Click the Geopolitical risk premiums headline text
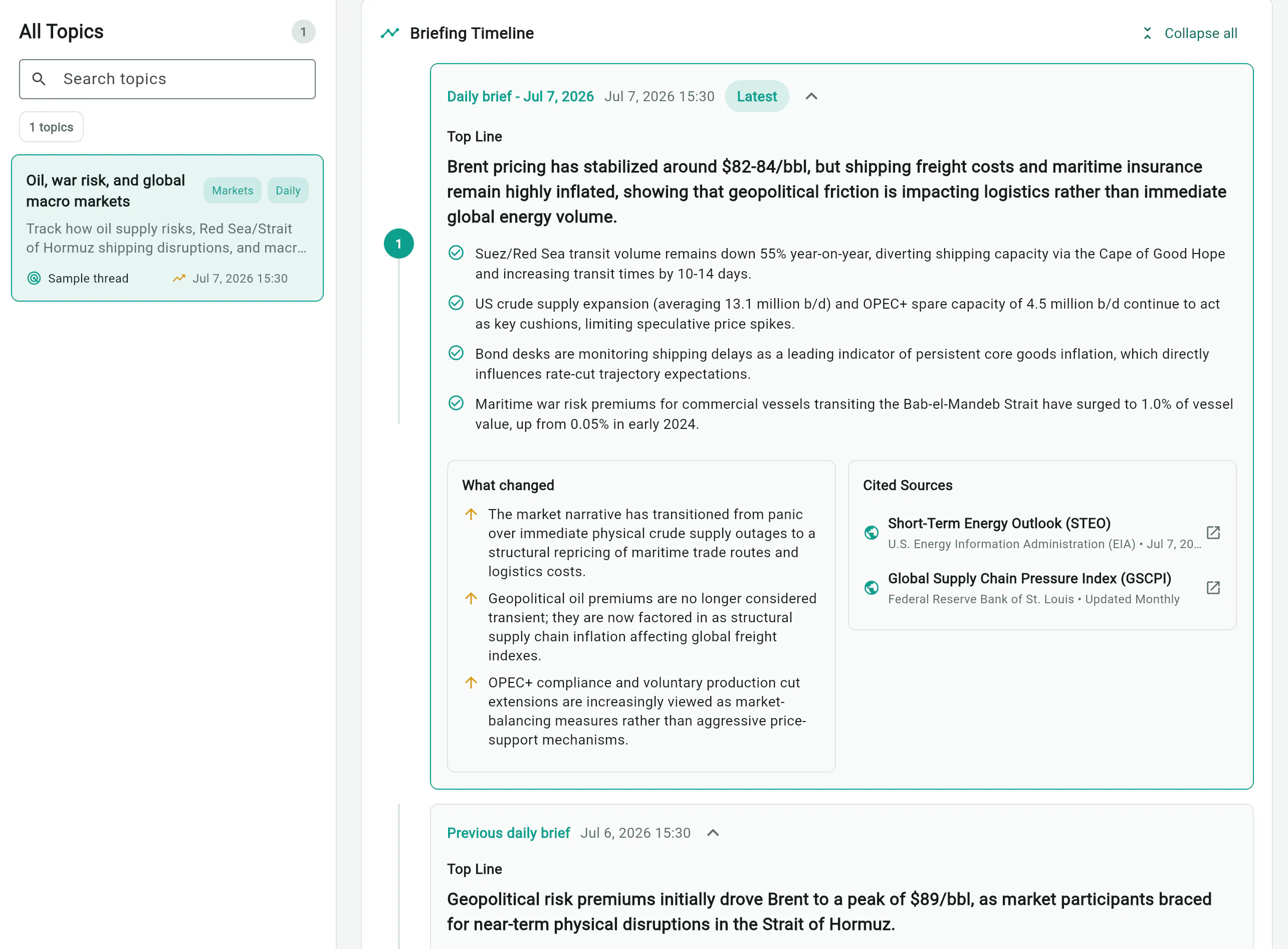 coord(829,911)
